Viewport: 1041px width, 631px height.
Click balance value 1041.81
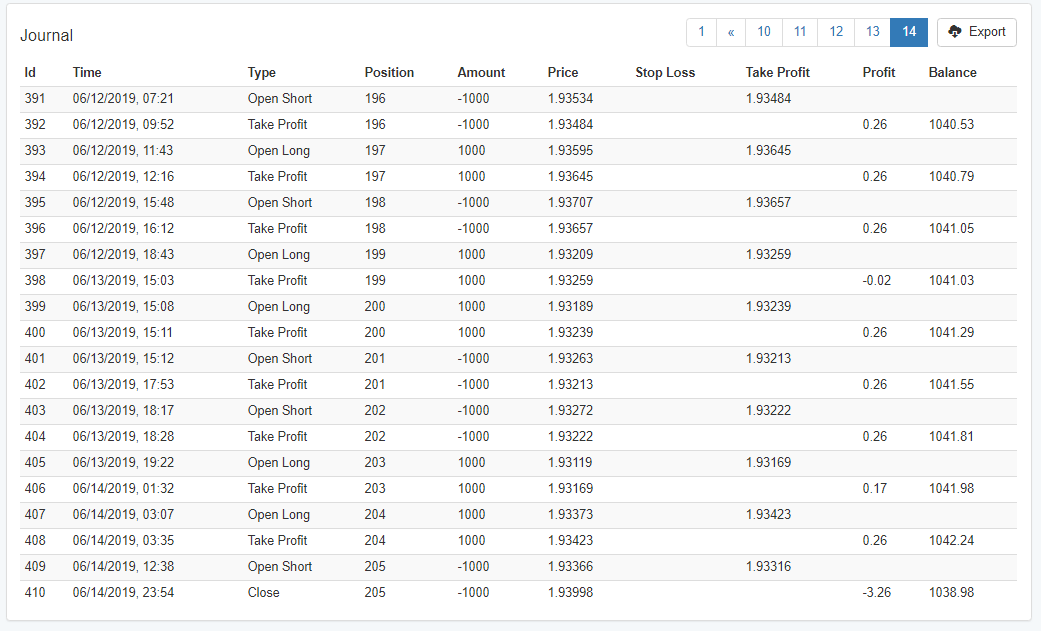(x=951, y=436)
